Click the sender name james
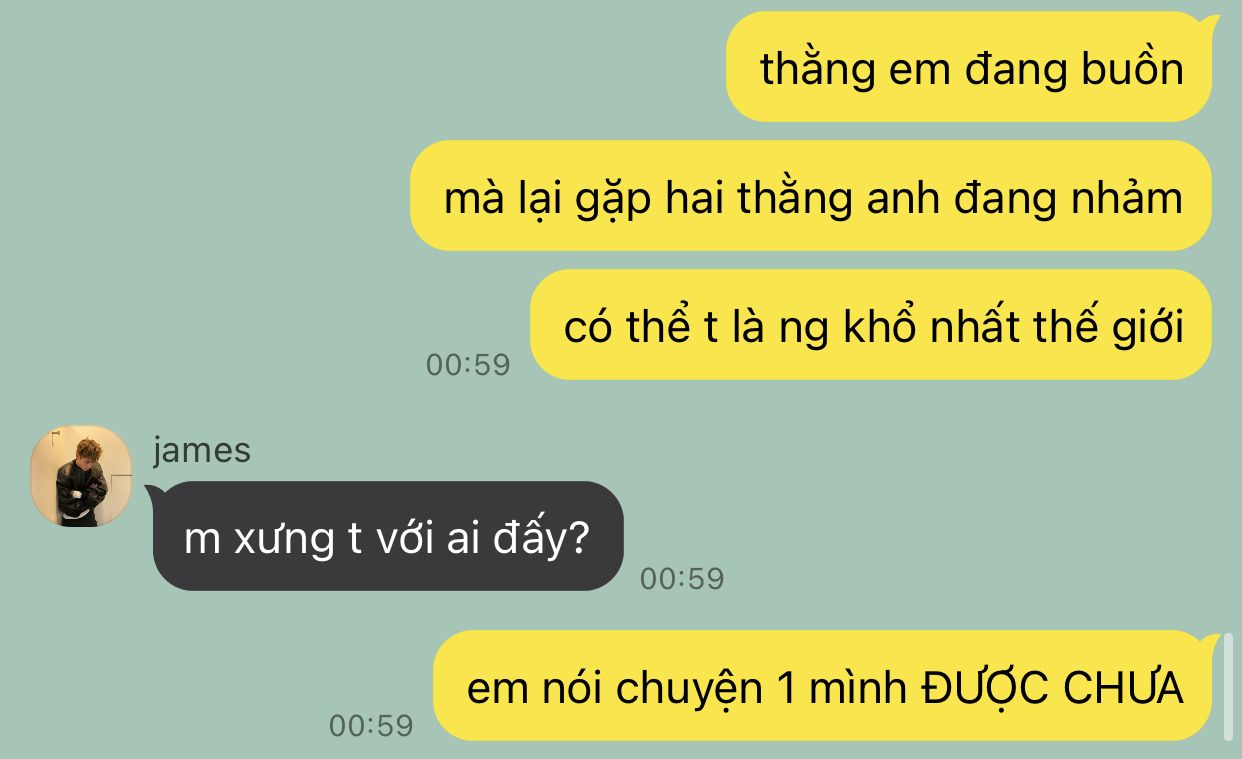This screenshot has width=1242, height=759. click(202, 450)
